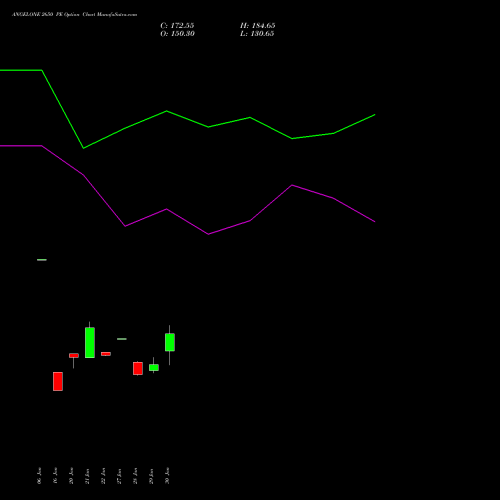Select the '27 Jan' date label
500x500 pixels.
[x=119, y=476]
